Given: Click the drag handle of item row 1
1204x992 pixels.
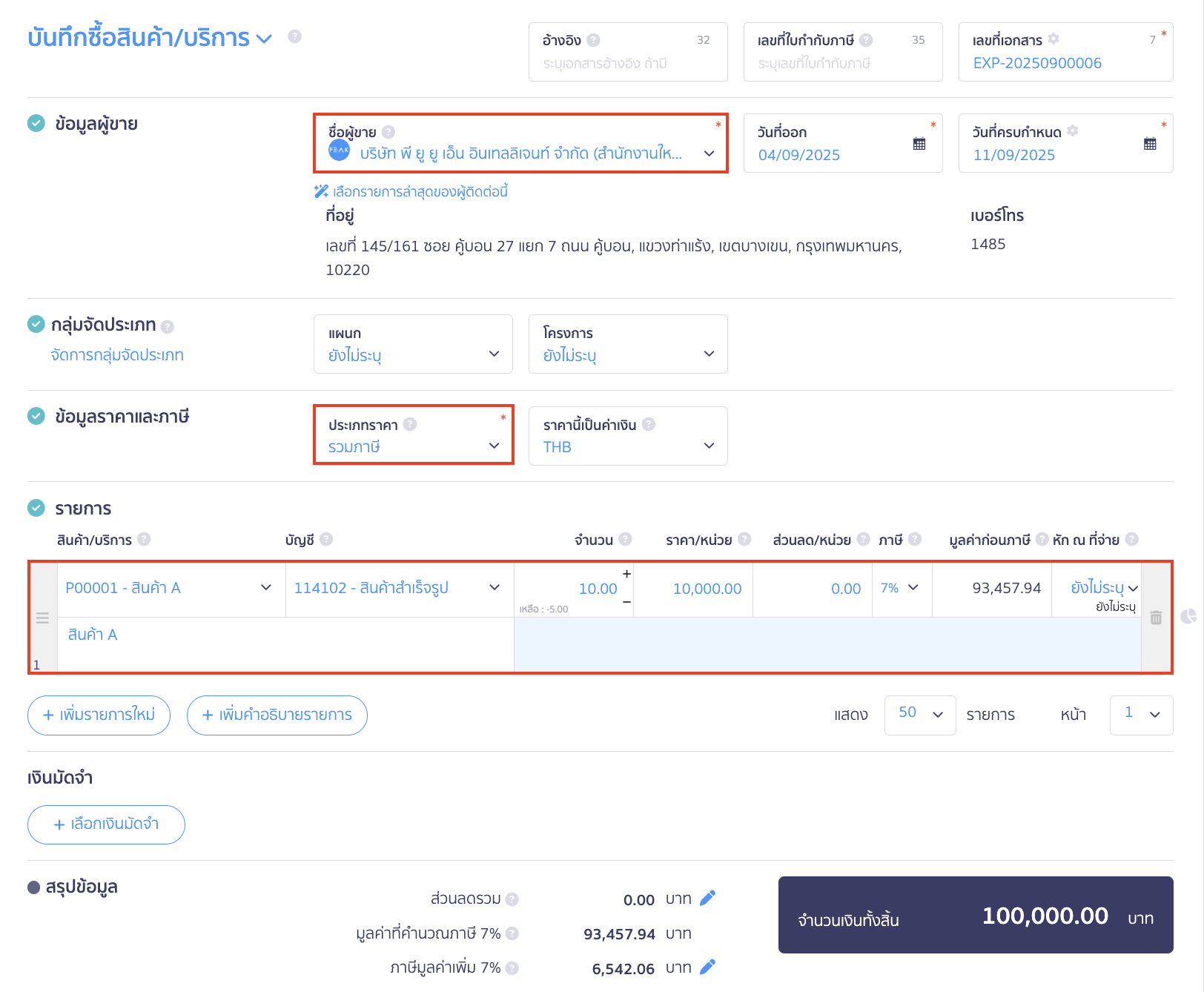Looking at the screenshot, I should point(42,618).
